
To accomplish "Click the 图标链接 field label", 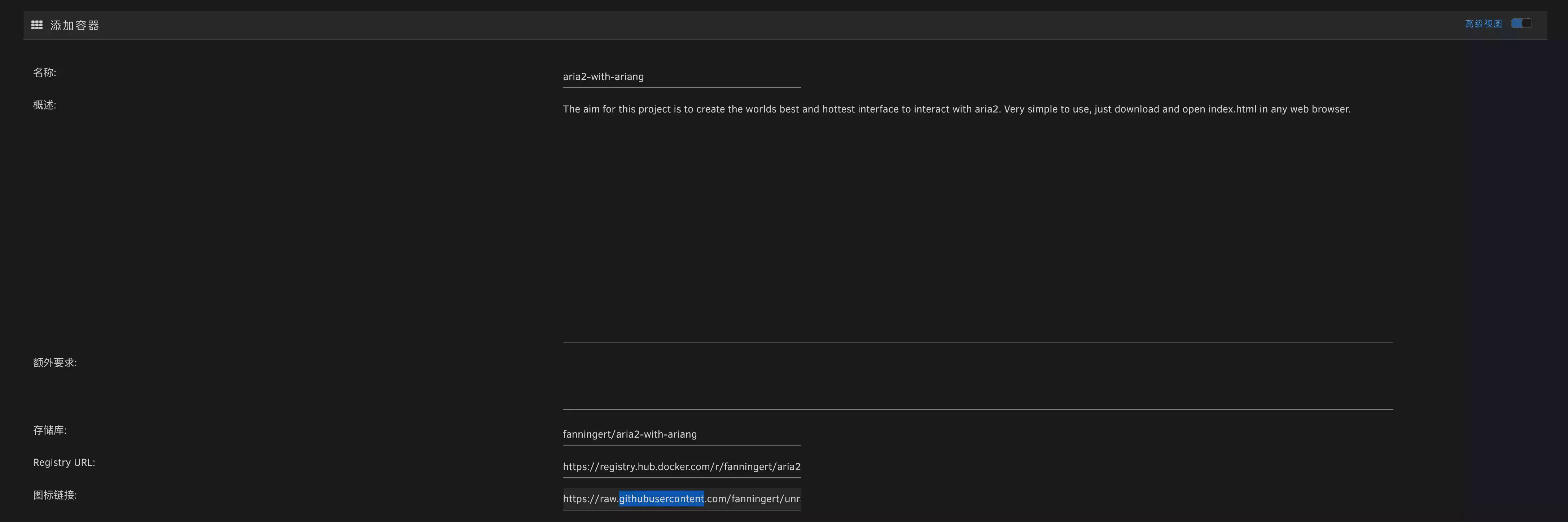I will pyautogui.click(x=55, y=495).
